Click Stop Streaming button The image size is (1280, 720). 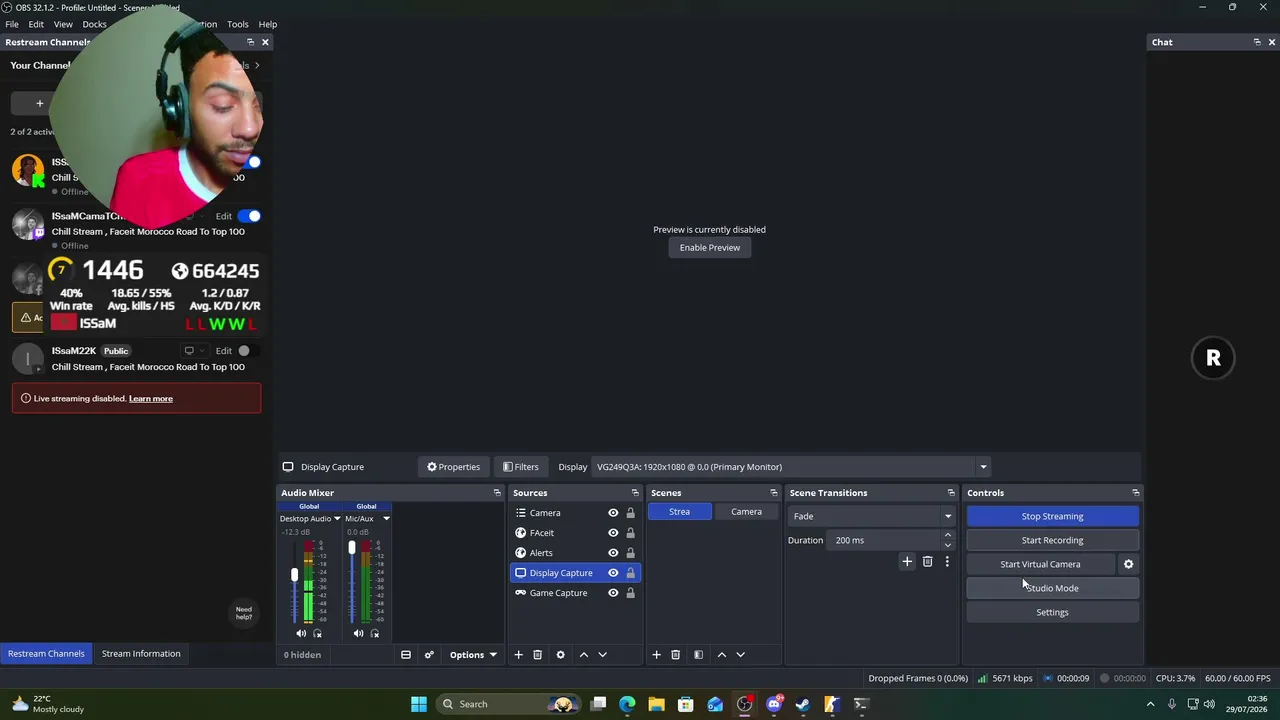point(1052,516)
